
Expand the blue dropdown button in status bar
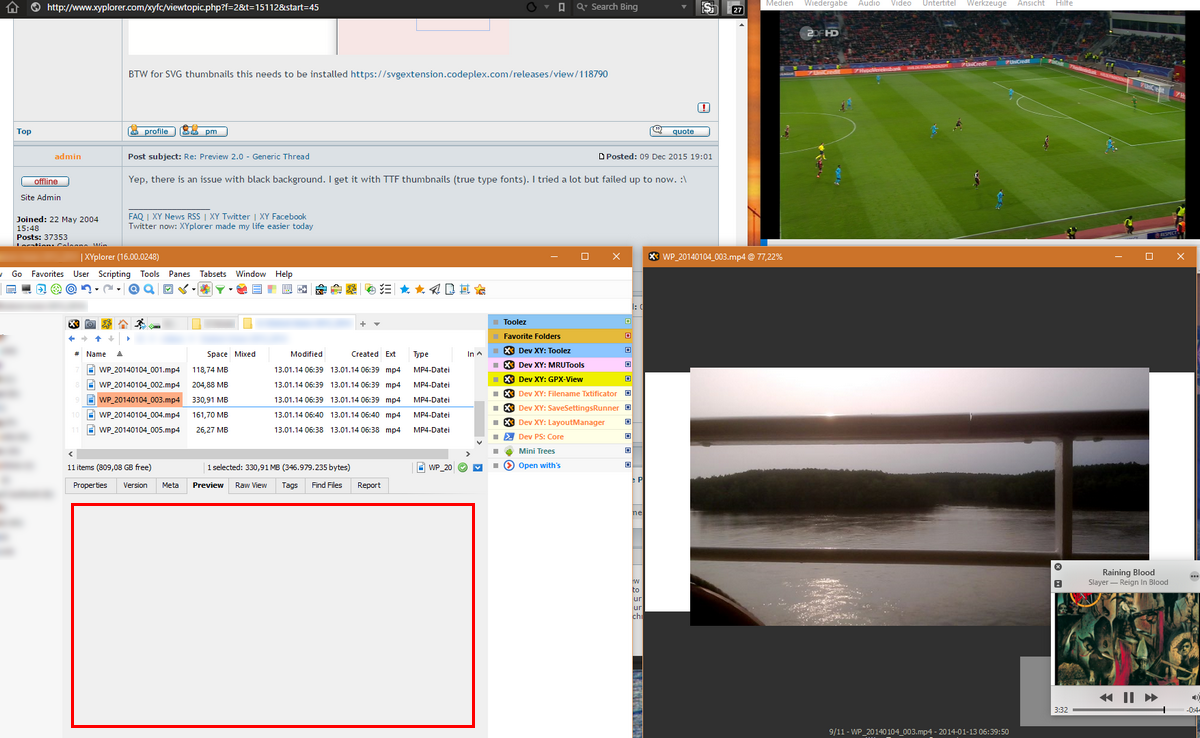[477, 467]
